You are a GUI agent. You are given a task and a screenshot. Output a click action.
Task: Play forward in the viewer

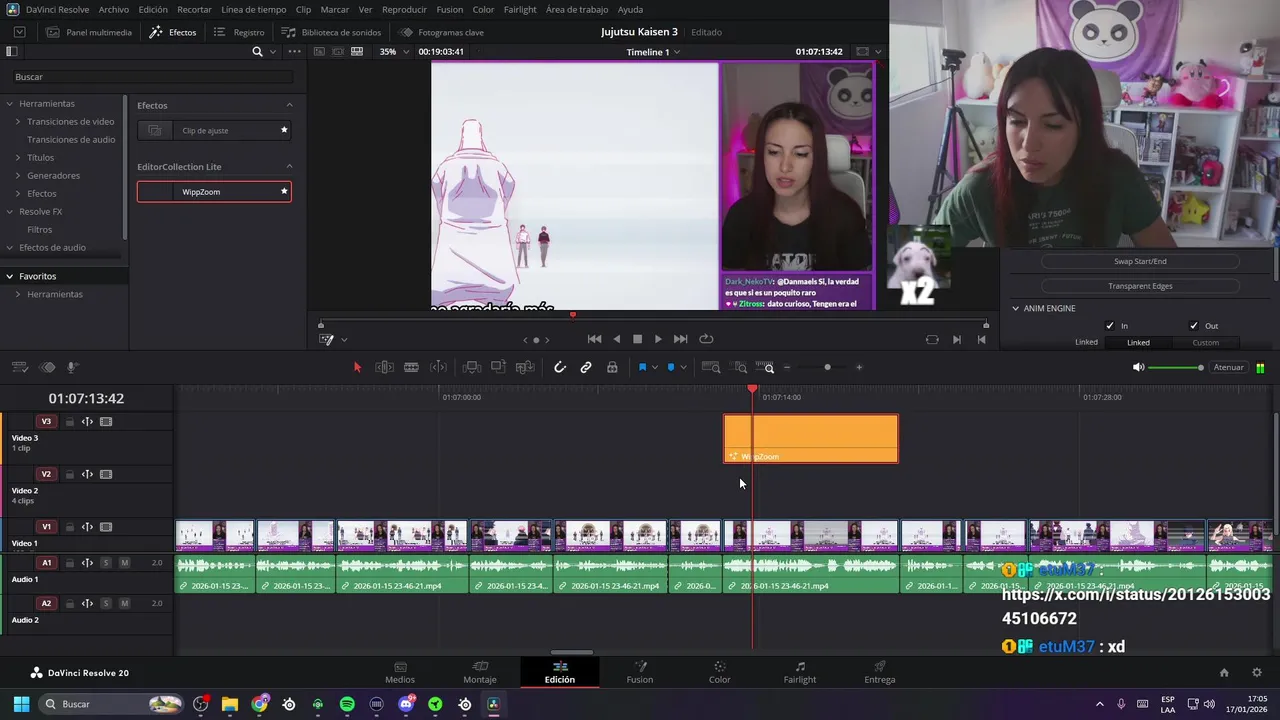[x=658, y=339]
